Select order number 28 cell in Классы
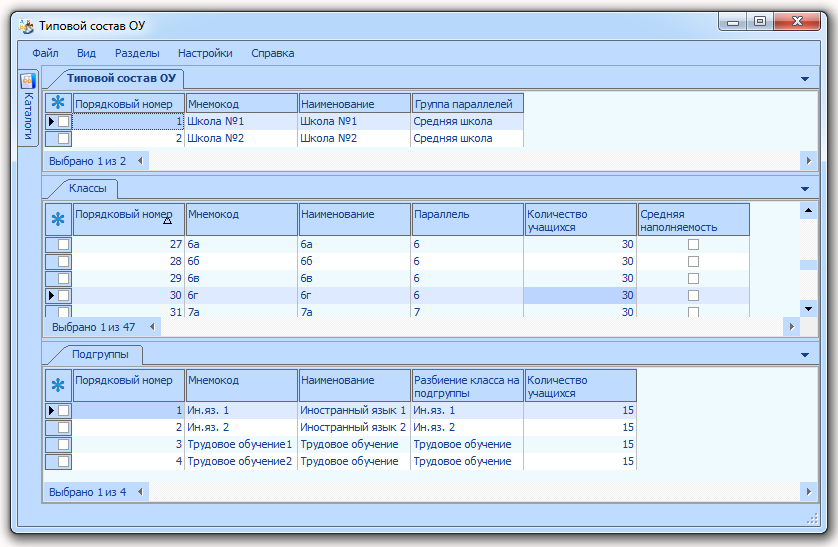This screenshot has width=838, height=547. (x=128, y=262)
